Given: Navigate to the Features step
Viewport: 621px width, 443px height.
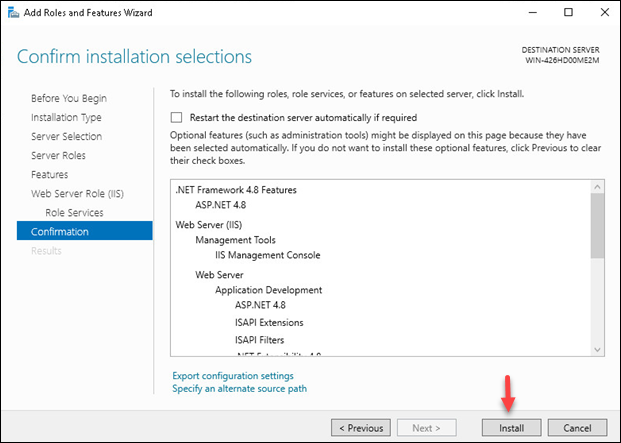Looking at the screenshot, I should [50, 174].
